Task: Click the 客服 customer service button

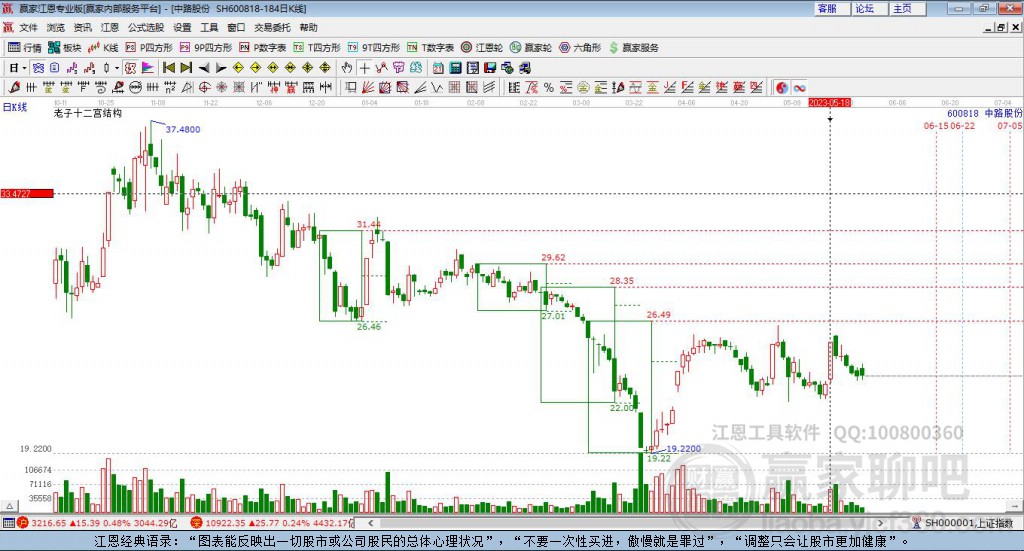Action: tap(832, 8)
